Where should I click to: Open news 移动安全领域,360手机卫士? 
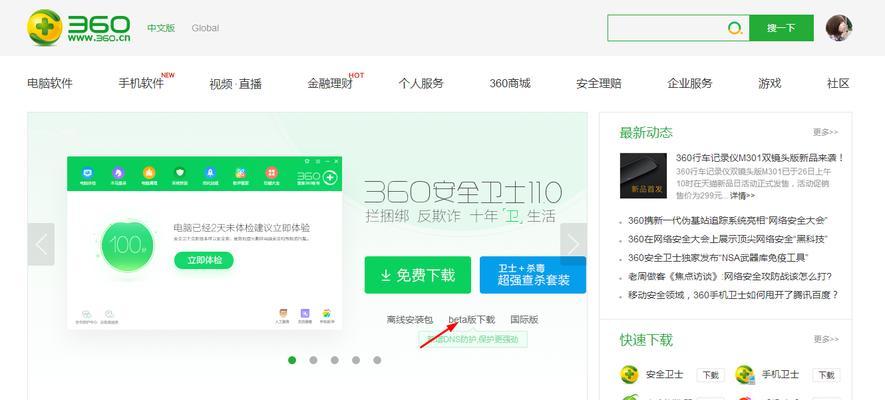point(733,295)
